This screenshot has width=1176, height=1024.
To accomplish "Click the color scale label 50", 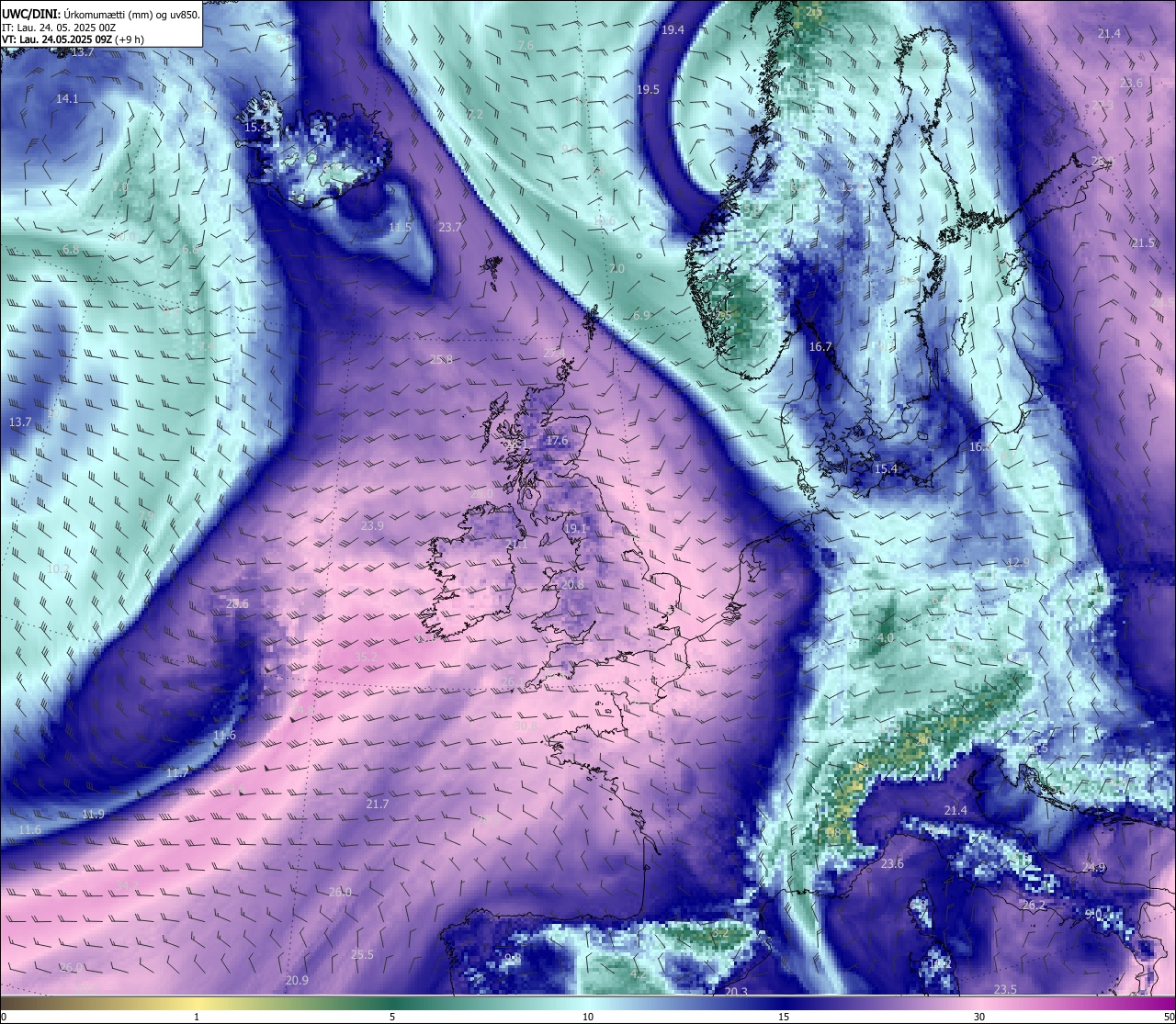I will pos(1168,1016).
